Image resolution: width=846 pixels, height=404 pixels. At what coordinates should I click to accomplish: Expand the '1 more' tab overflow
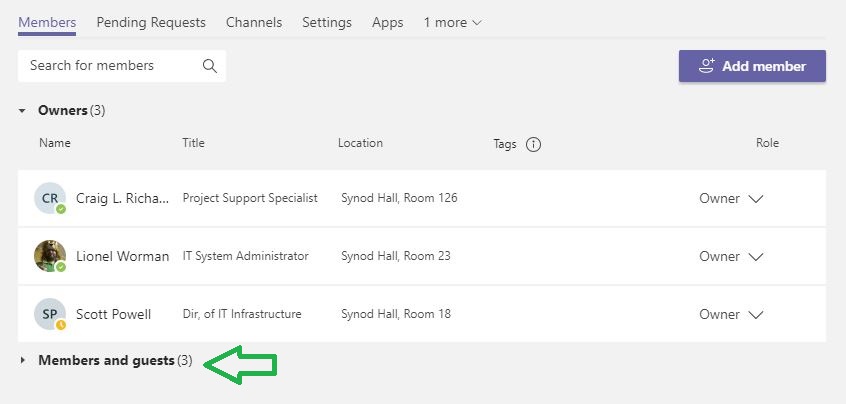[452, 23]
